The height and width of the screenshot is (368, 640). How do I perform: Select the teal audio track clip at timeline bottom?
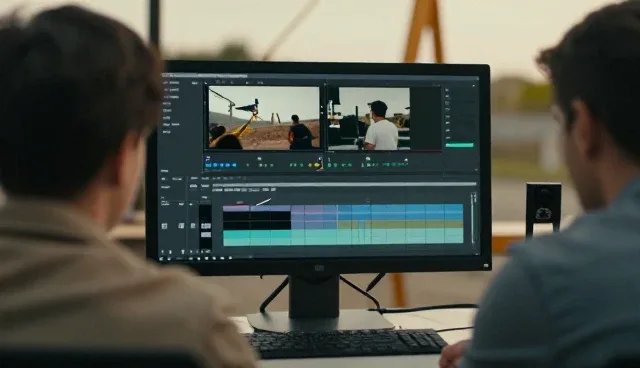pos(343,237)
